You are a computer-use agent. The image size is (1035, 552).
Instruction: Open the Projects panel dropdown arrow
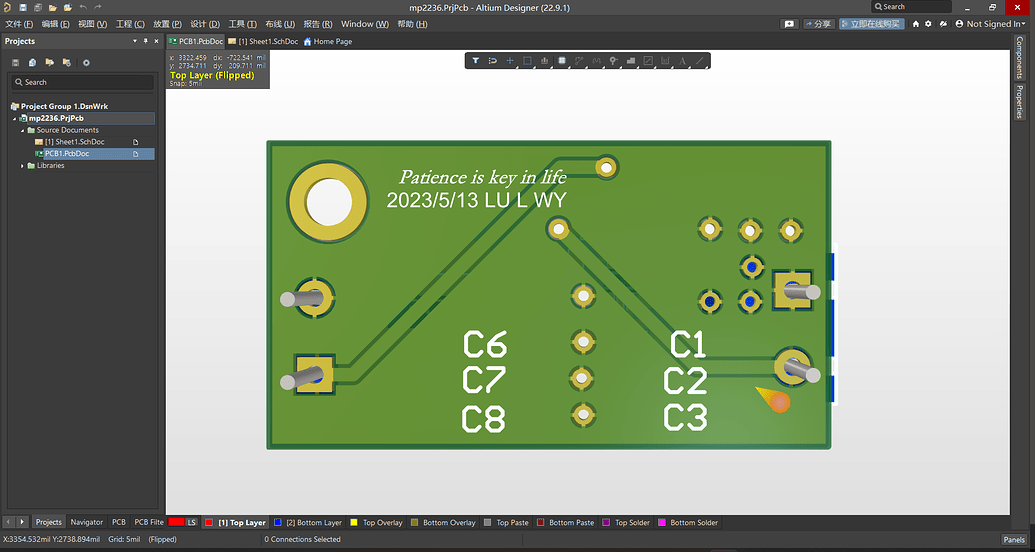click(x=135, y=41)
